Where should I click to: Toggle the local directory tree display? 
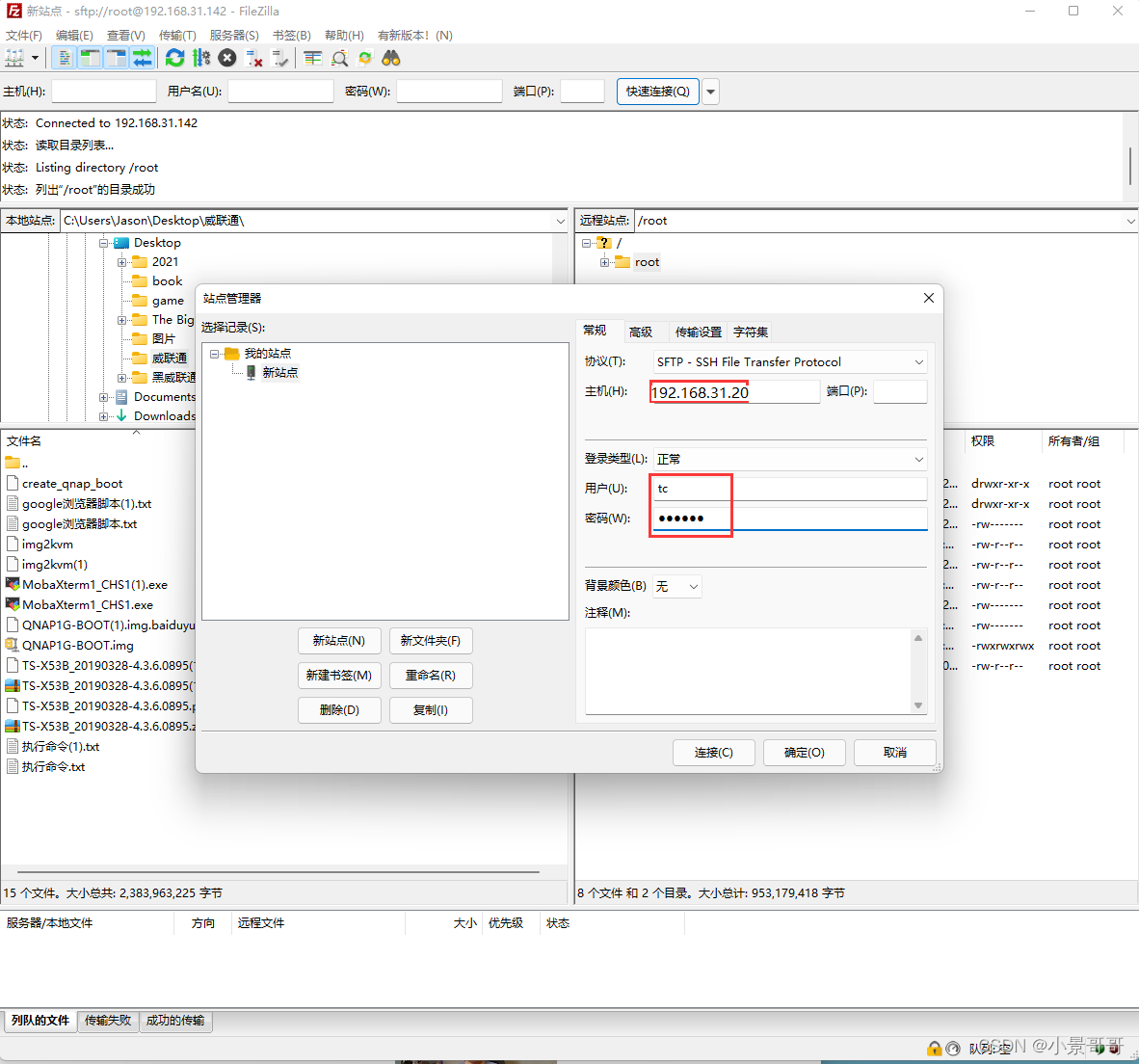click(90, 58)
